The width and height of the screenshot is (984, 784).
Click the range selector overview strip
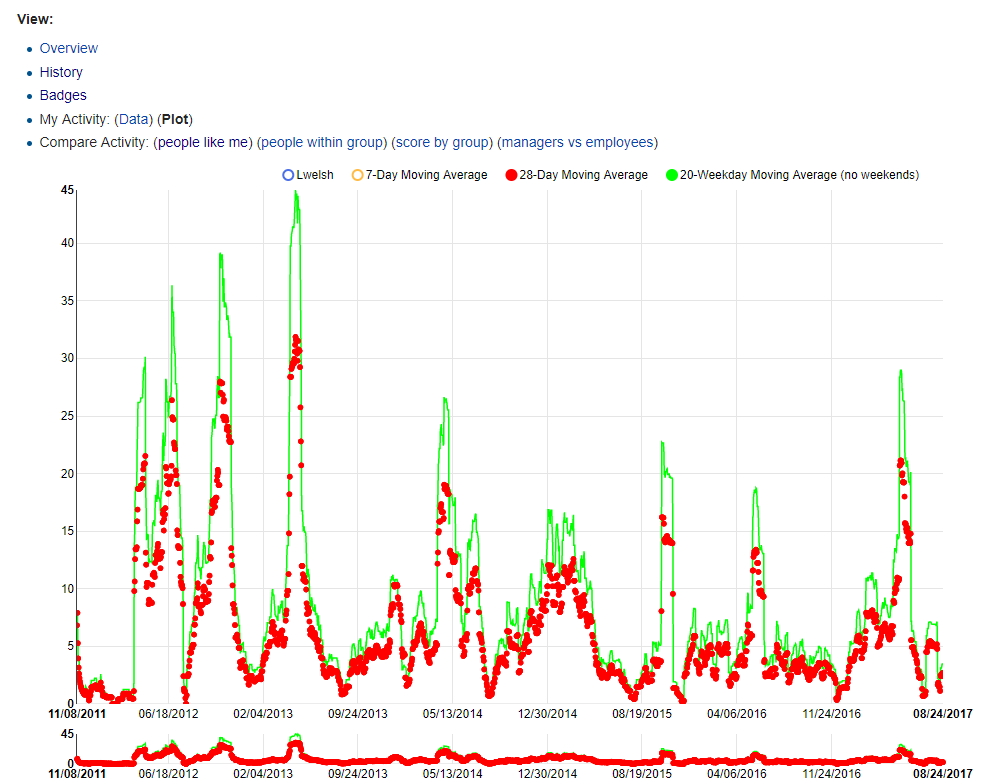[x=510, y=749]
